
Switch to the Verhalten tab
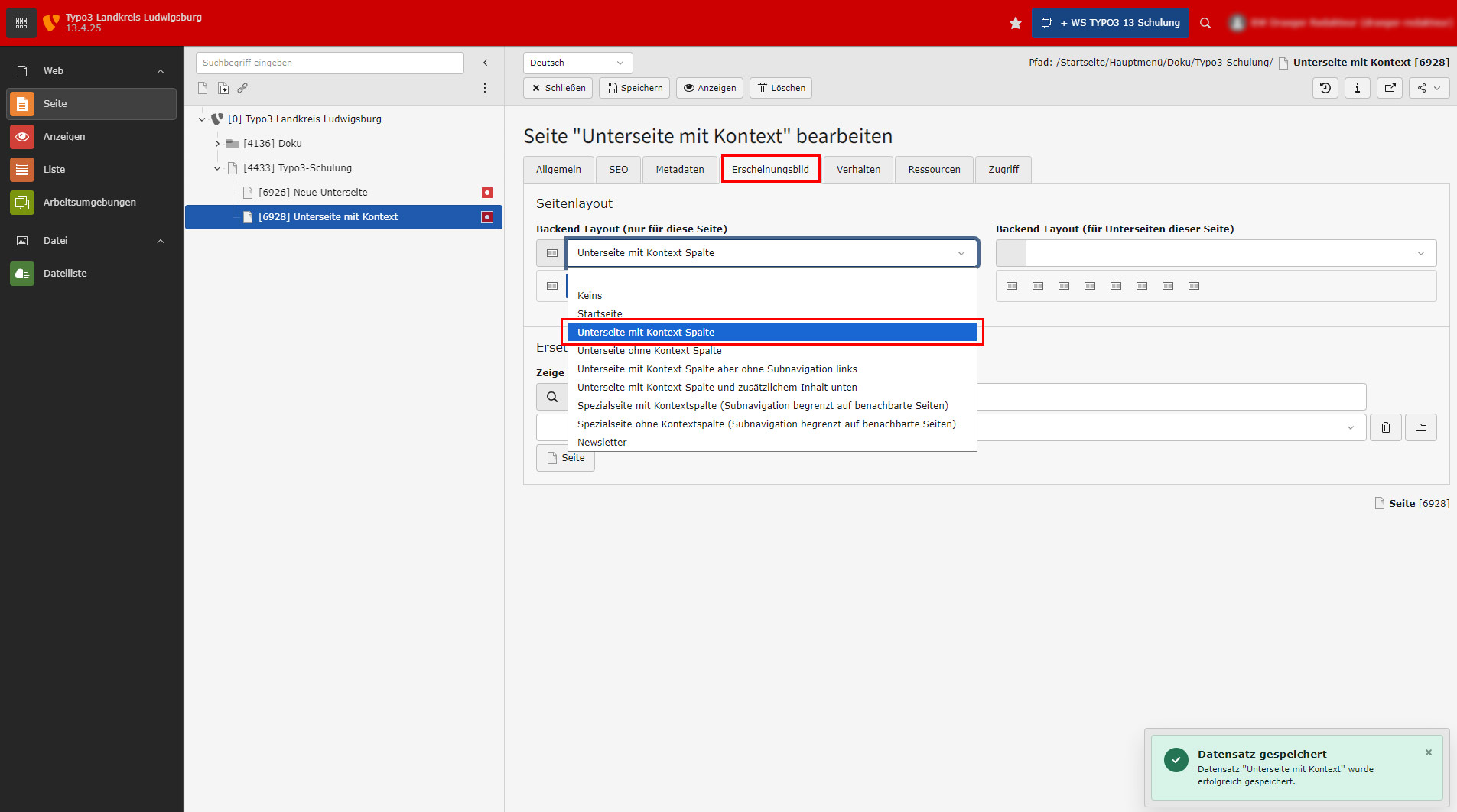(x=857, y=170)
